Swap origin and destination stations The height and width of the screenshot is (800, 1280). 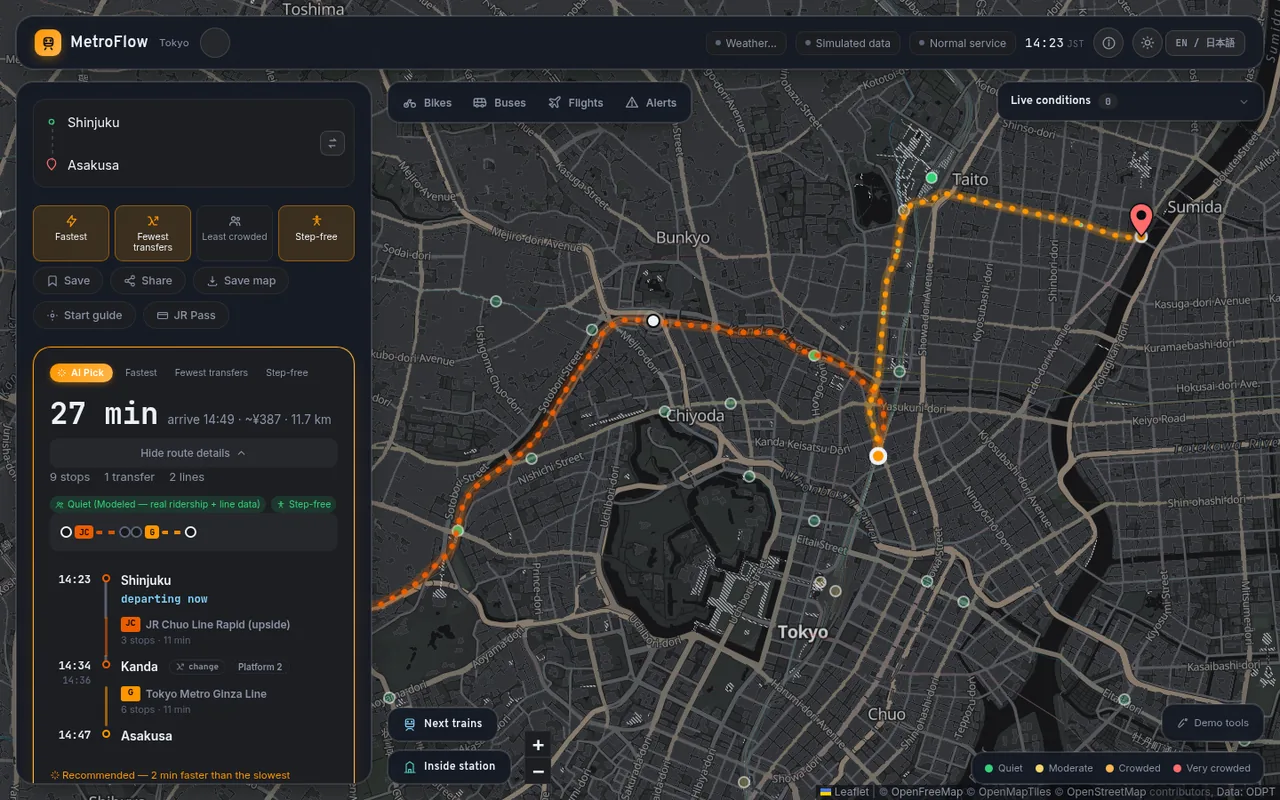point(332,143)
